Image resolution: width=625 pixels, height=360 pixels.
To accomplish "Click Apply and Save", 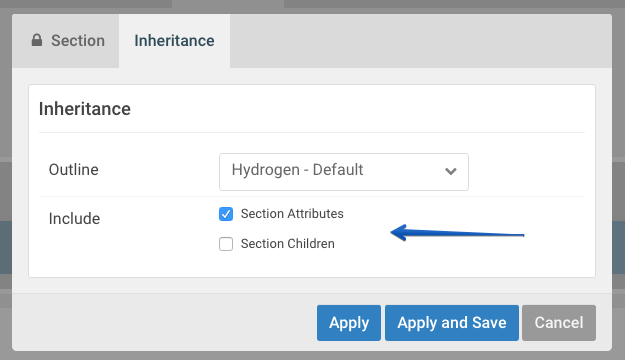I will (x=452, y=323).
